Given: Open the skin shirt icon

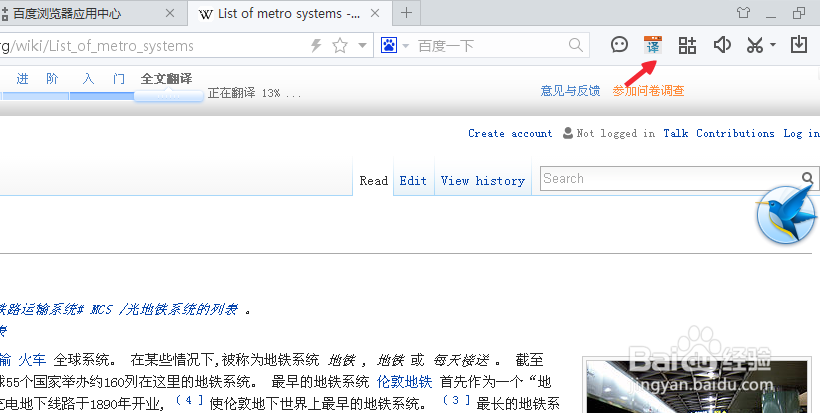Looking at the screenshot, I should (743, 13).
